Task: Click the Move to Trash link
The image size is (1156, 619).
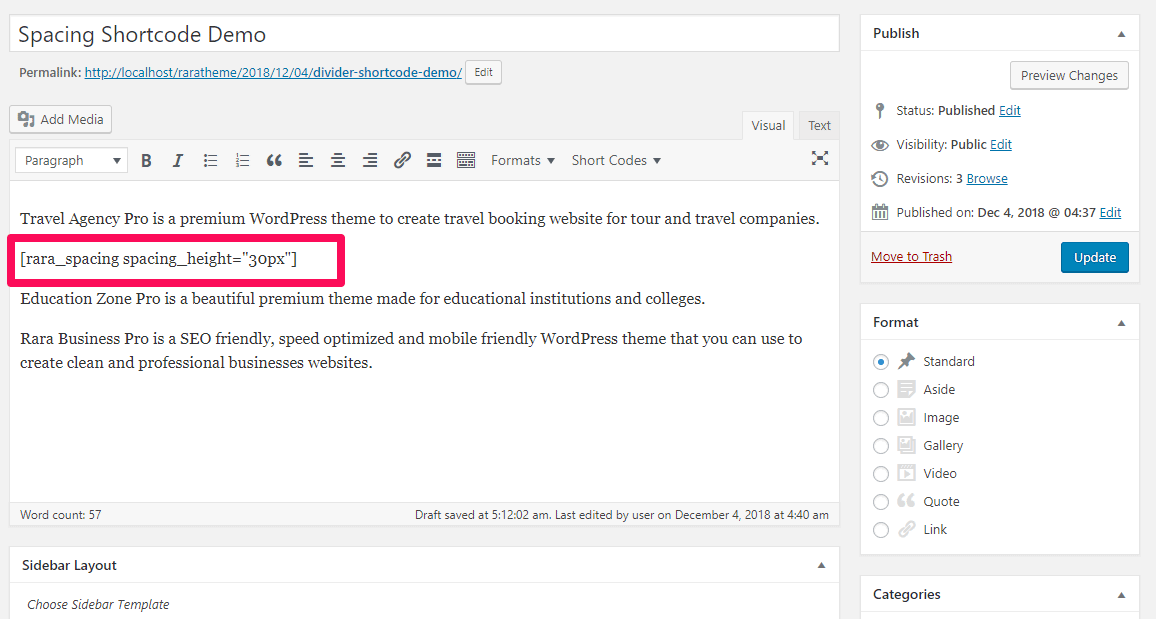Action: 911,257
